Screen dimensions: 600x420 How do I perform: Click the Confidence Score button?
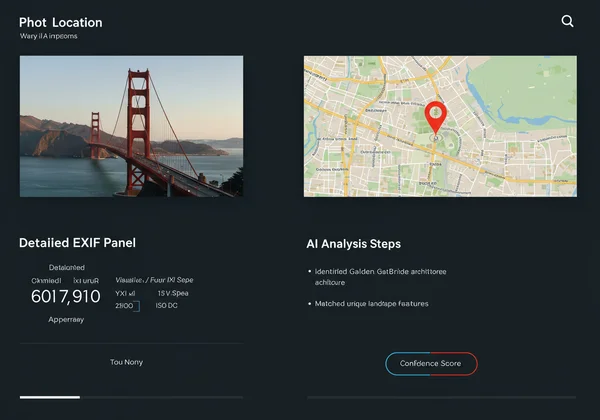431,363
